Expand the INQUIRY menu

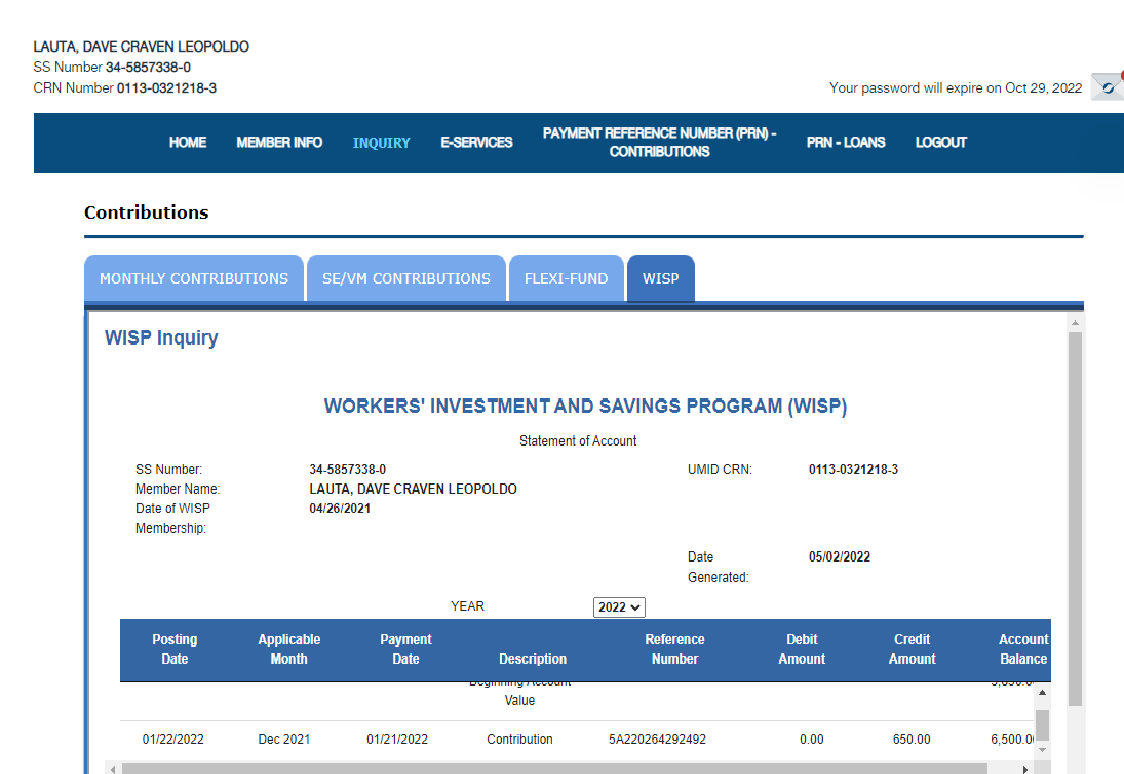381,143
